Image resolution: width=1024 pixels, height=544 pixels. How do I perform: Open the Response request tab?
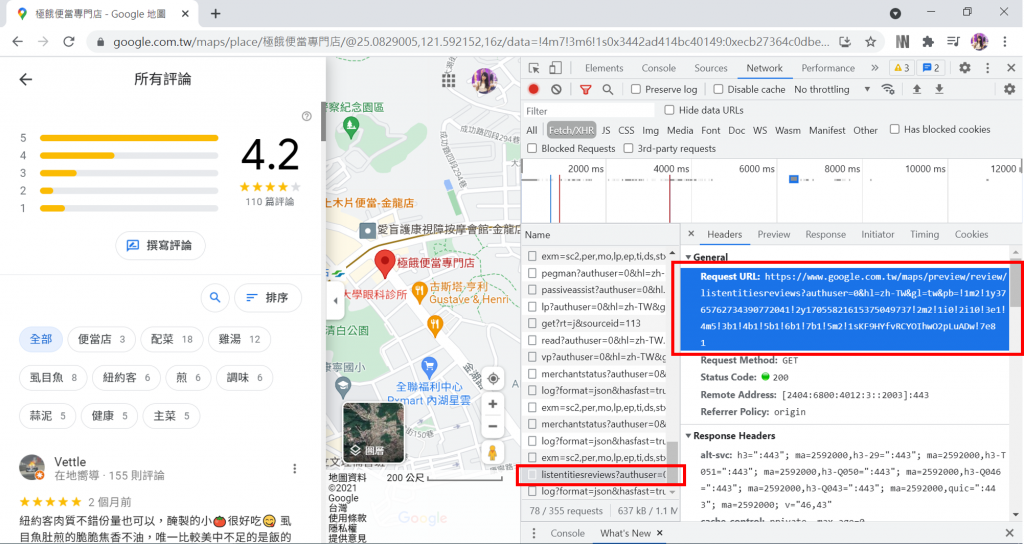pyautogui.click(x=825, y=234)
